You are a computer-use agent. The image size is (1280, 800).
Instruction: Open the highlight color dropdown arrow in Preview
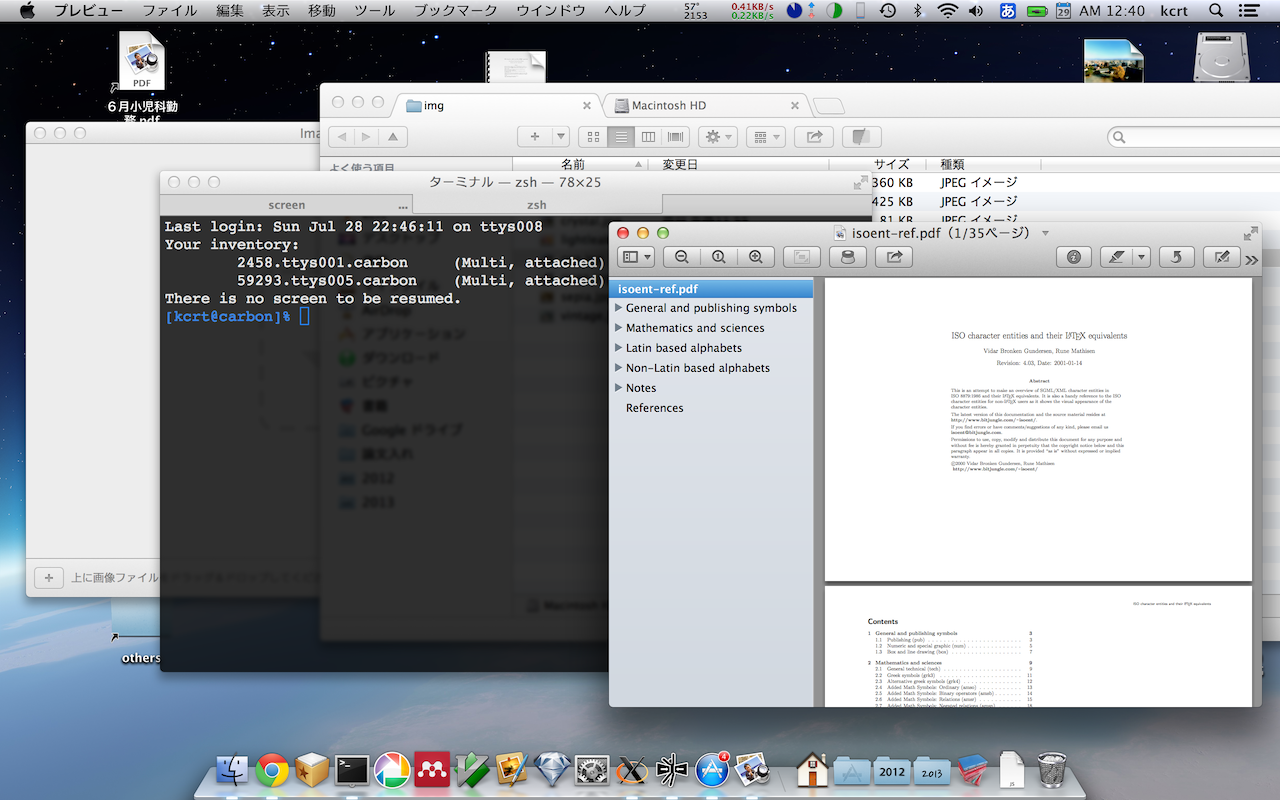tap(1141, 257)
